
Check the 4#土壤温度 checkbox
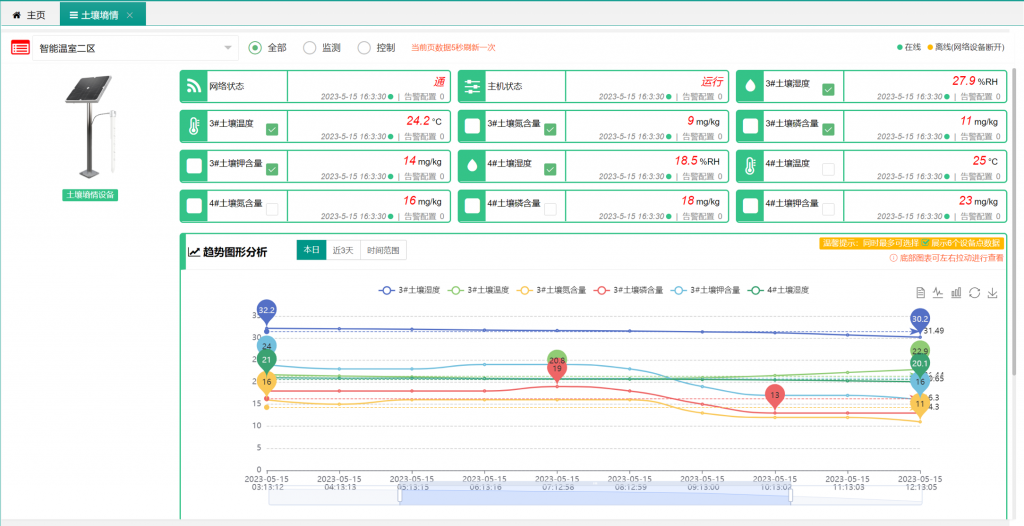[828, 169]
